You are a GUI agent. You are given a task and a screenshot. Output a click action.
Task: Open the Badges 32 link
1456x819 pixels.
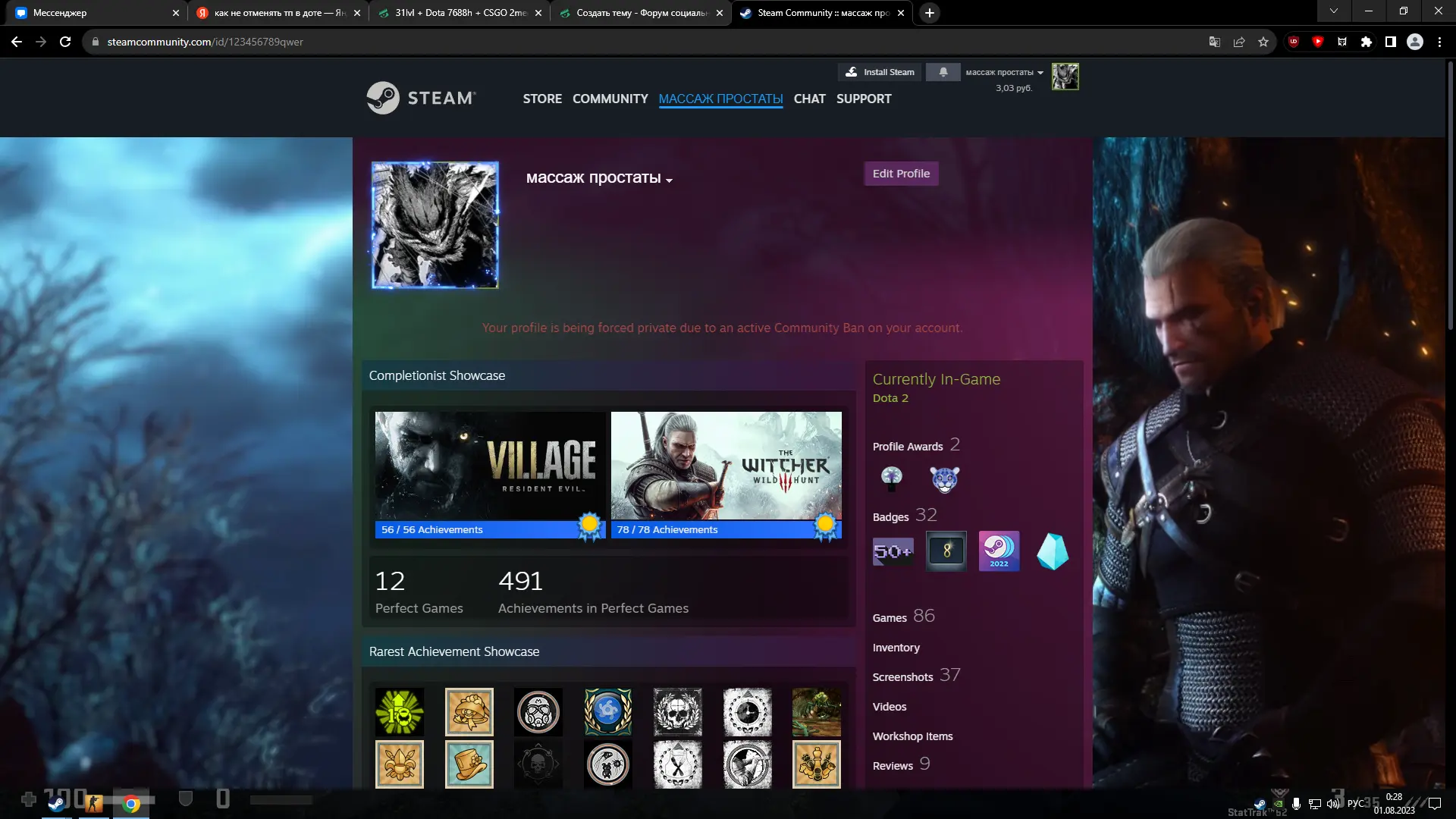tap(905, 516)
